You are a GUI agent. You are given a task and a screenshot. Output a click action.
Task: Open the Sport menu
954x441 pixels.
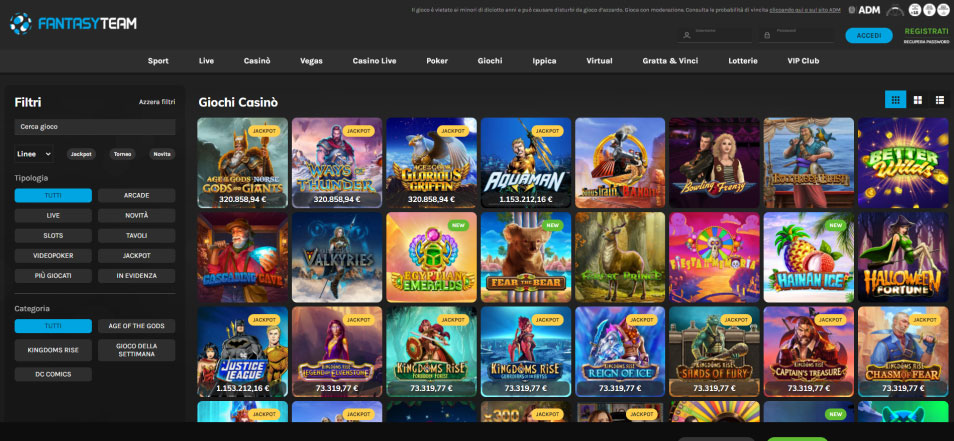158,61
